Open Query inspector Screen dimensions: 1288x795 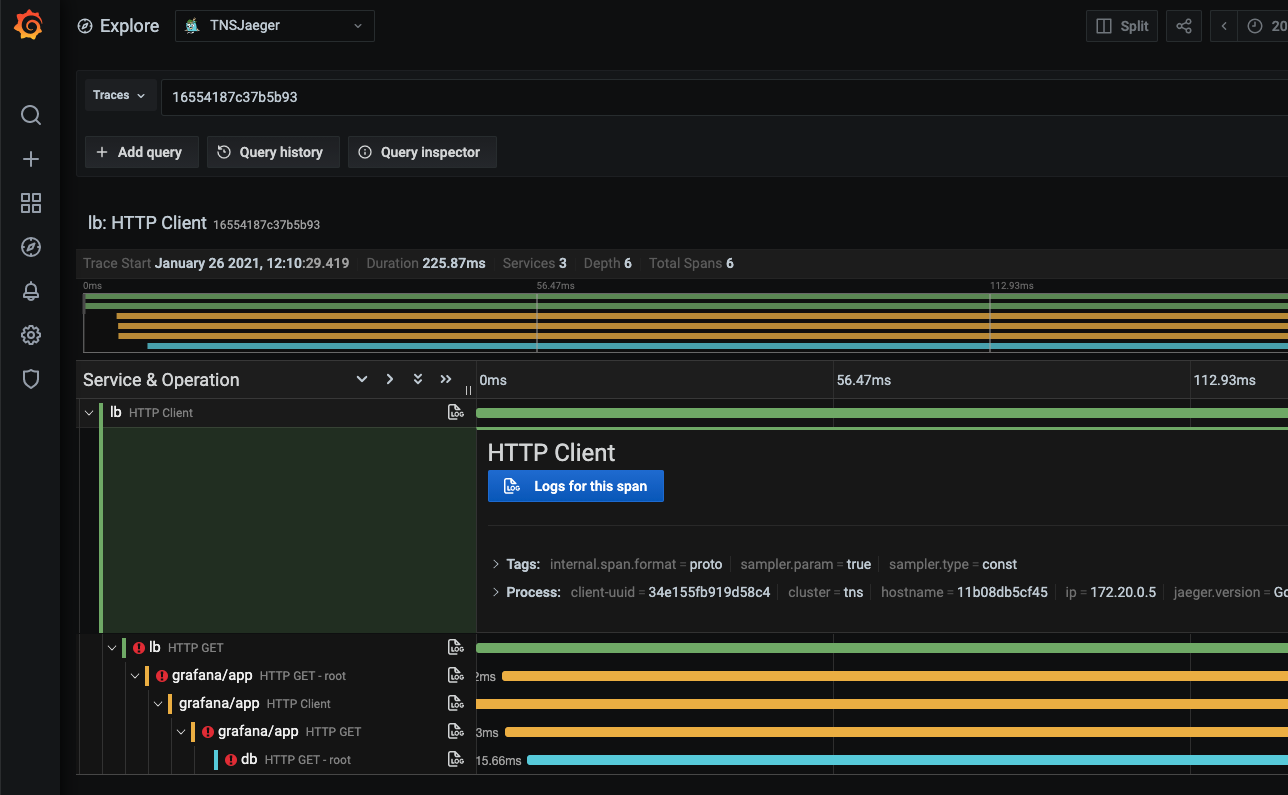pyautogui.click(x=422, y=152)
